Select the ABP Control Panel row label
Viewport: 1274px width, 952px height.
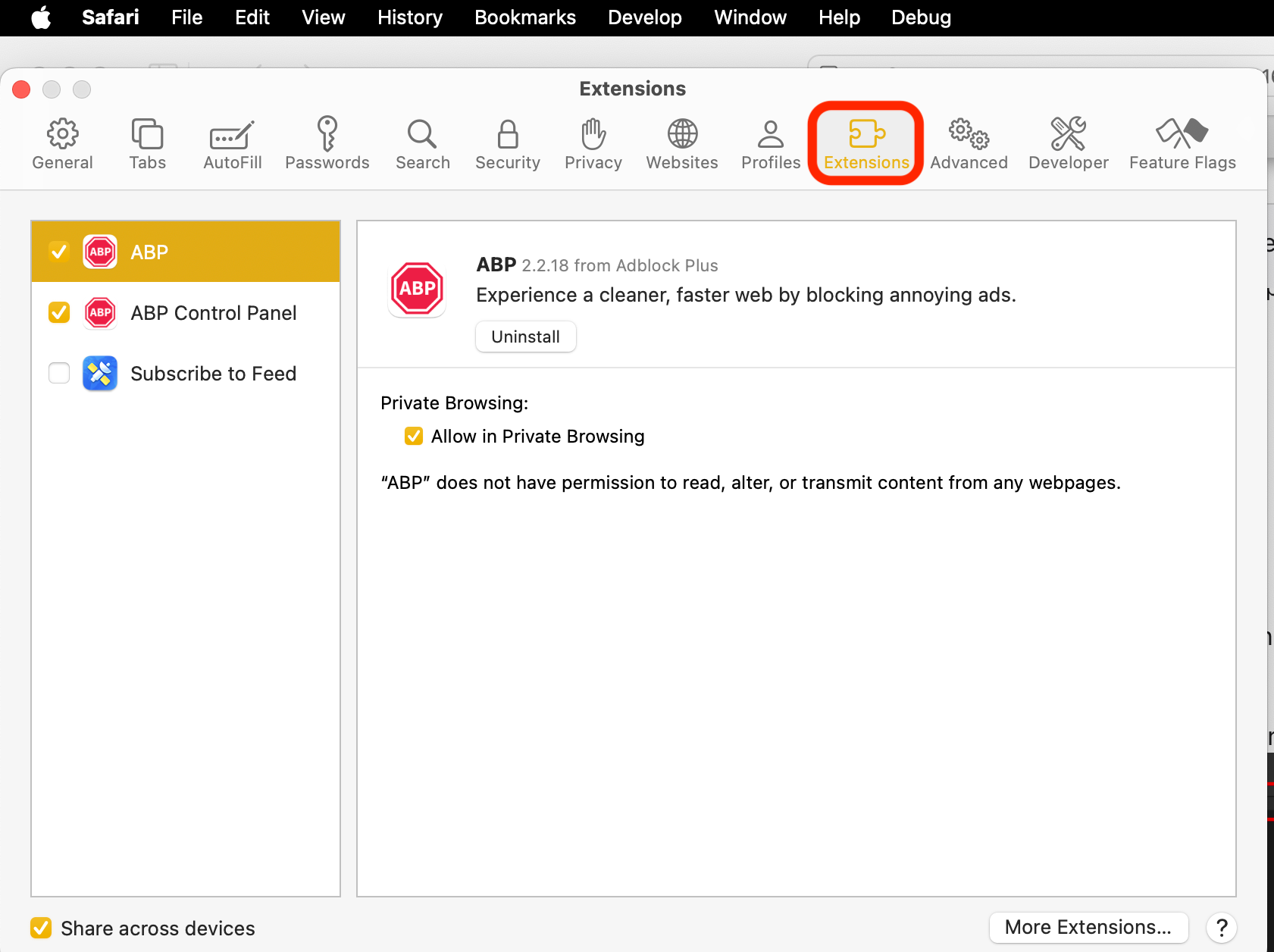pyautogui.click(x=214, y=313)
